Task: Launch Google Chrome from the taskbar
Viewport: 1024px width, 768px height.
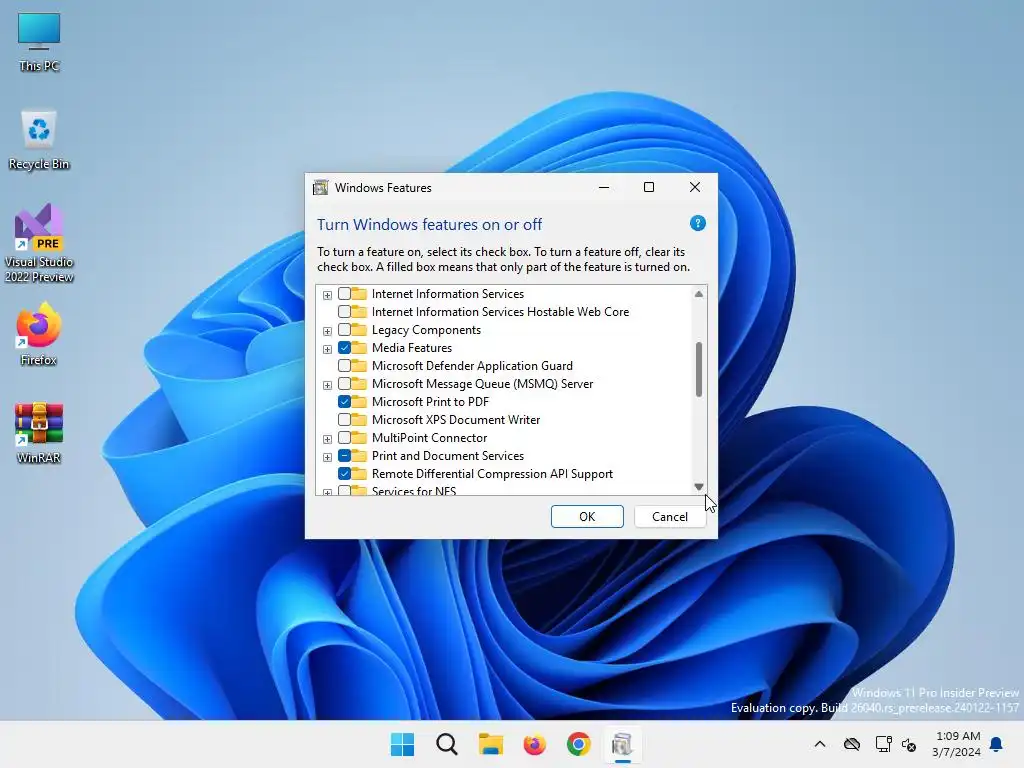Action: 578,744
